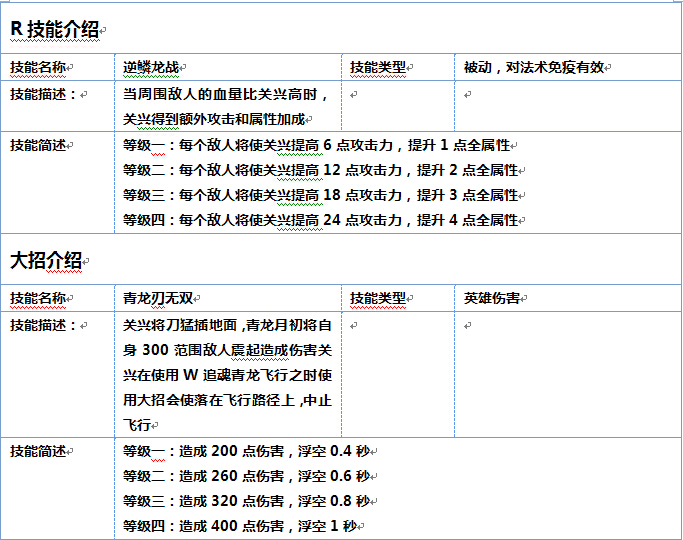
Task: Click the heading "R 技能介绍"
Action: [x=54, y=30]
